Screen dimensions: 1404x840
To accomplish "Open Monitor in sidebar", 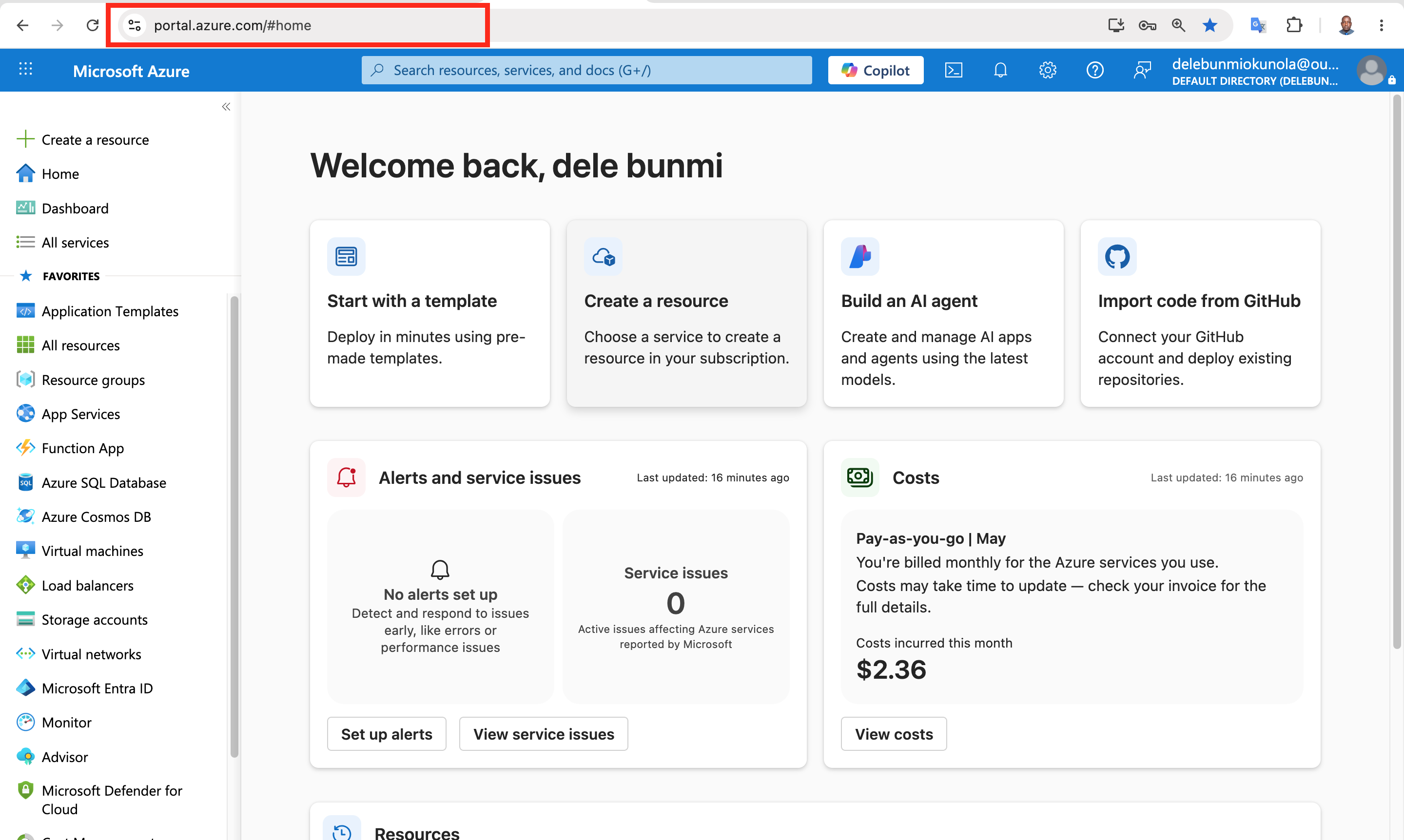I will (x=54, y=722).
